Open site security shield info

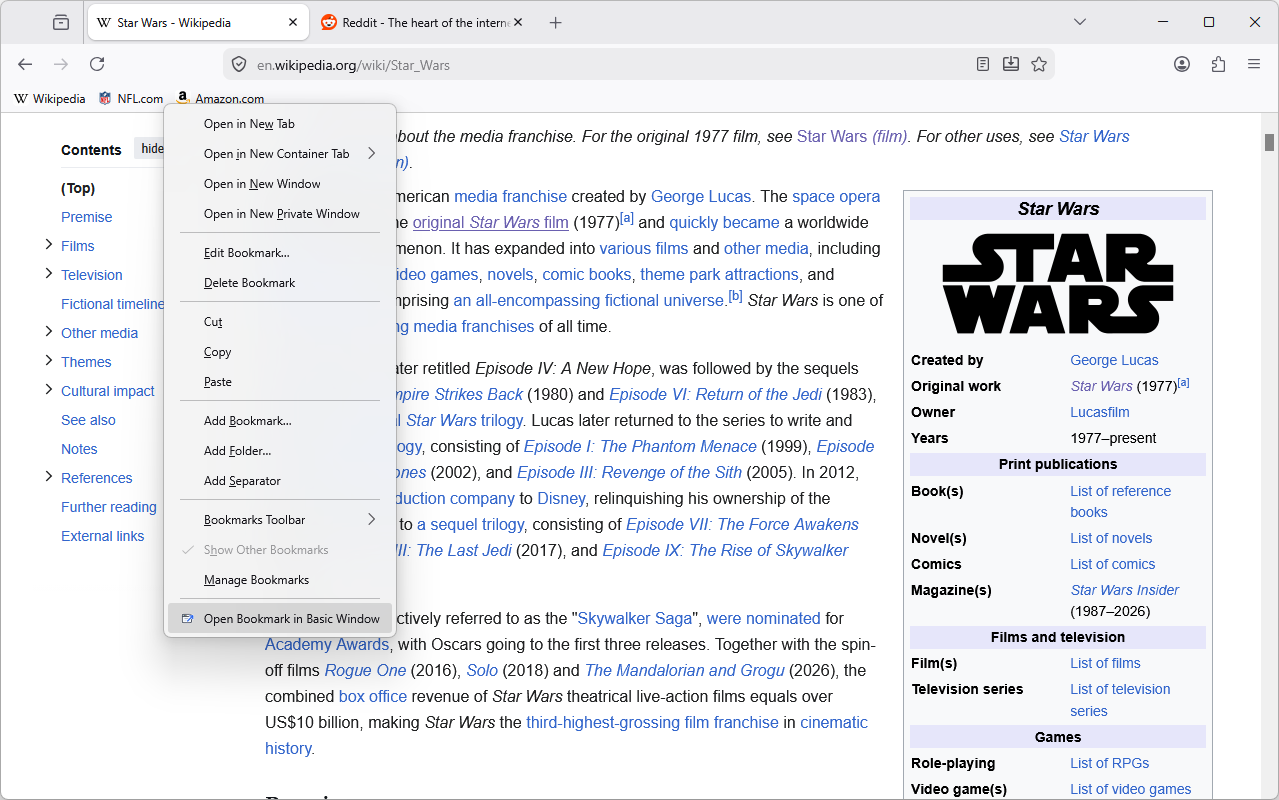pyautogui.click(x=239, y=64)
